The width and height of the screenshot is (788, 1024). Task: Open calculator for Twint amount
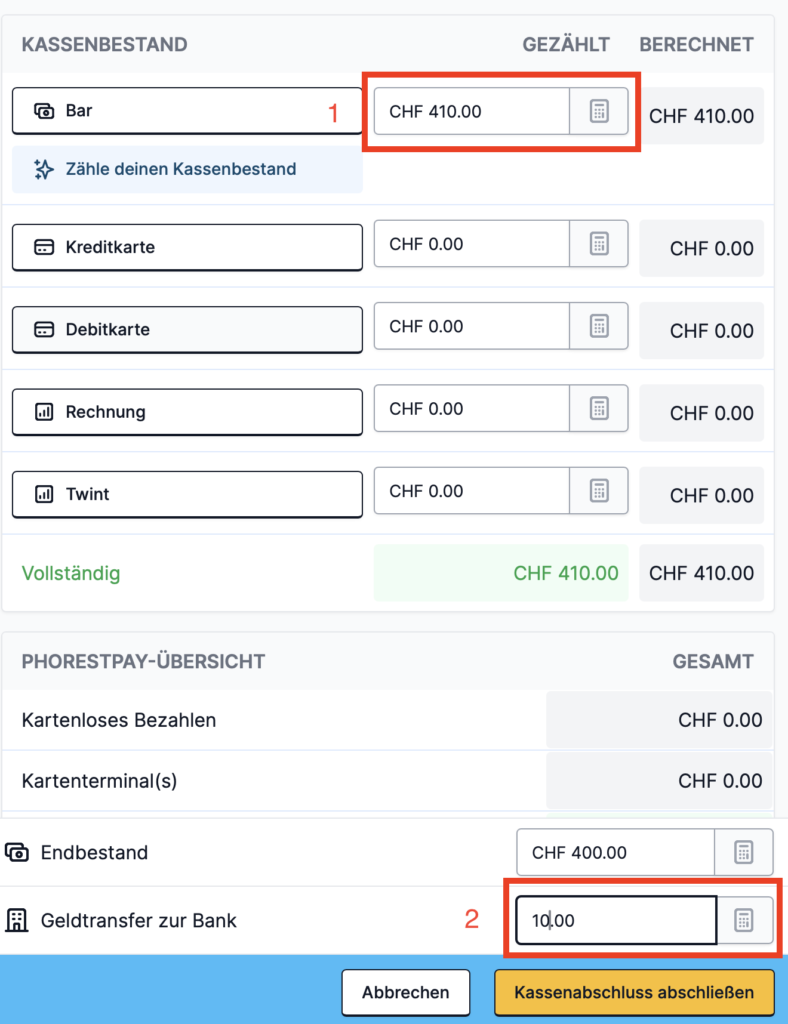(x=599, y=491)
